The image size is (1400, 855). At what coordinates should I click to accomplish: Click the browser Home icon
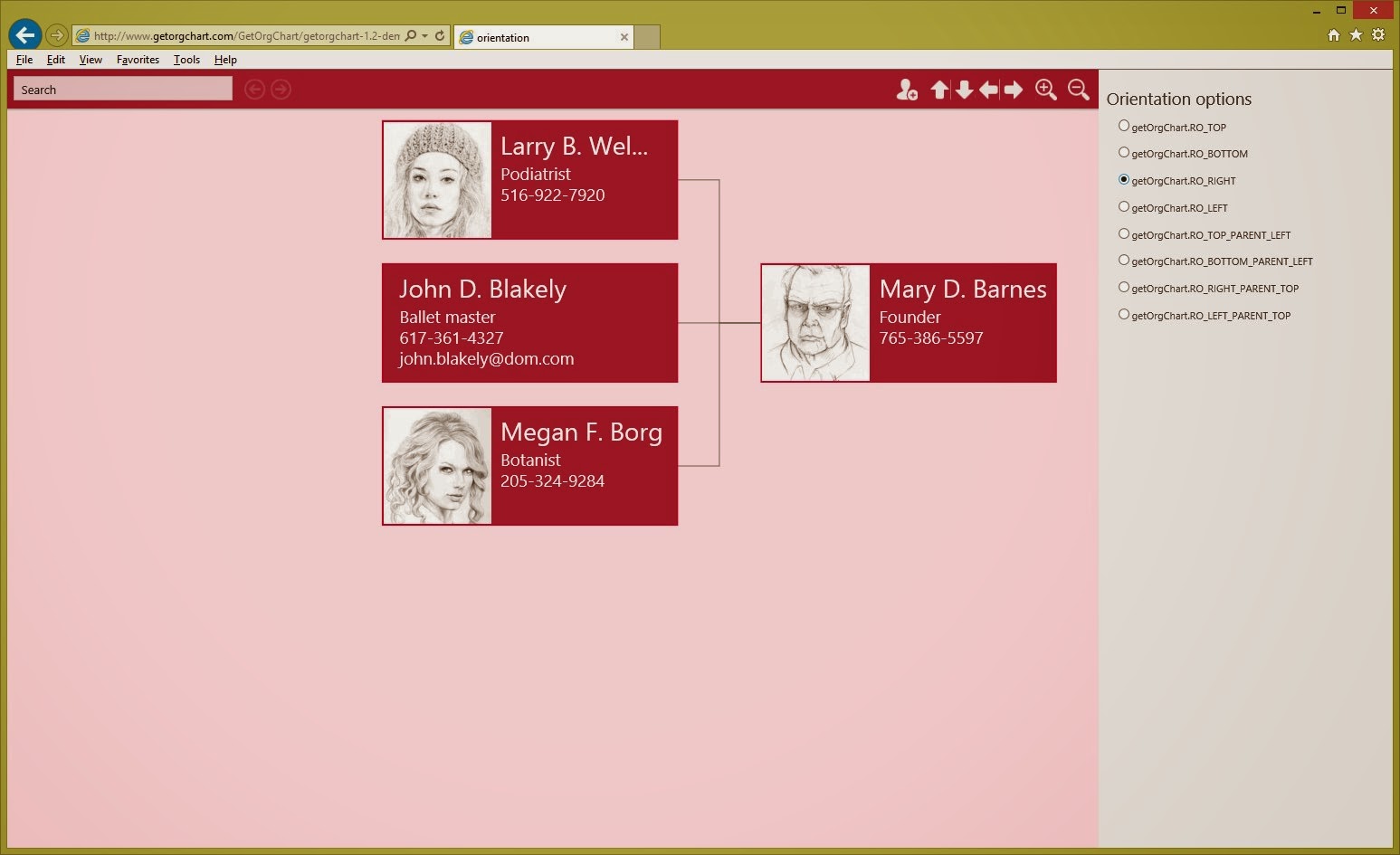(x=1334, y=34)
